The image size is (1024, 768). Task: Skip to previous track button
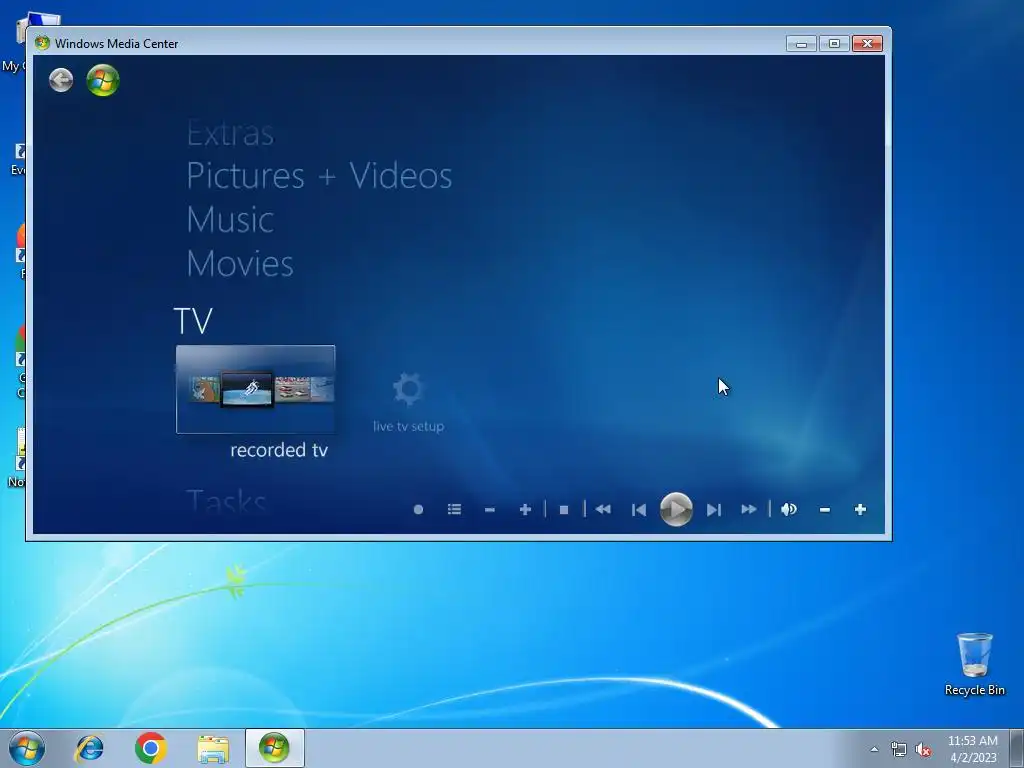(639, 509)
